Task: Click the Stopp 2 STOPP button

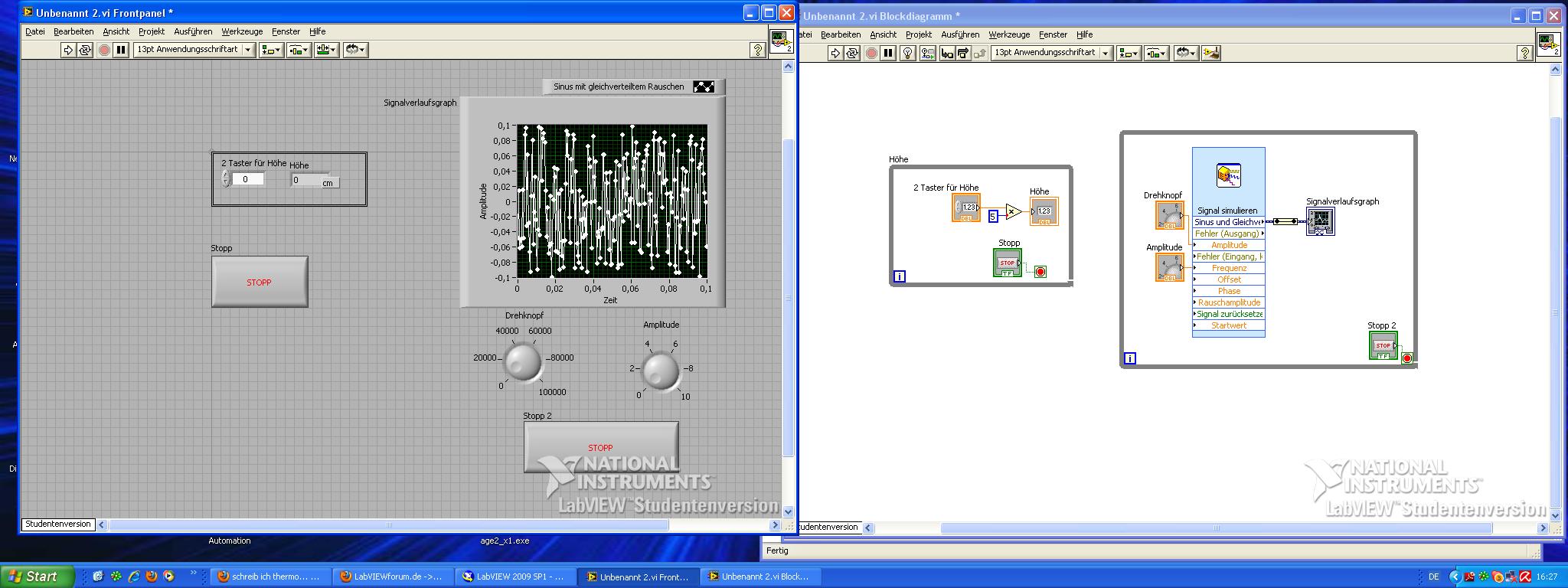Action: pos(601,447)
